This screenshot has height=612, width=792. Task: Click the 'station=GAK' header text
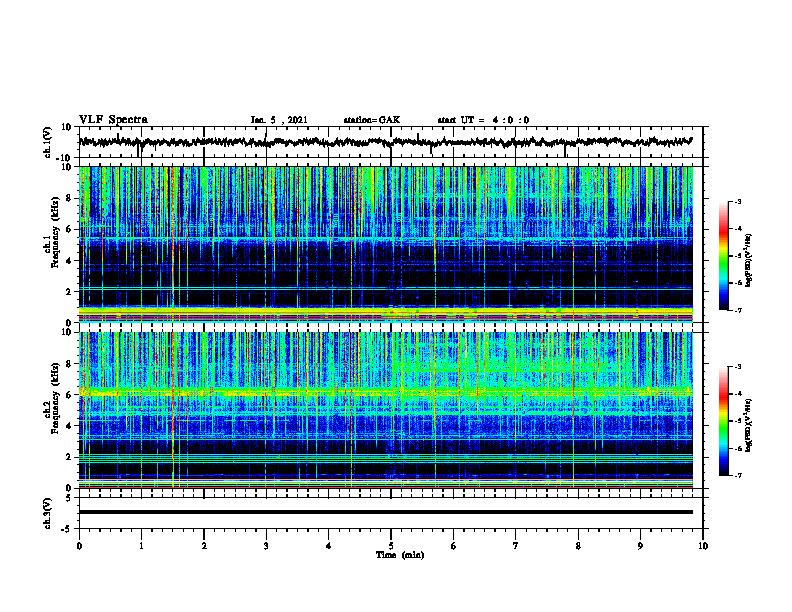pos(372,120)
